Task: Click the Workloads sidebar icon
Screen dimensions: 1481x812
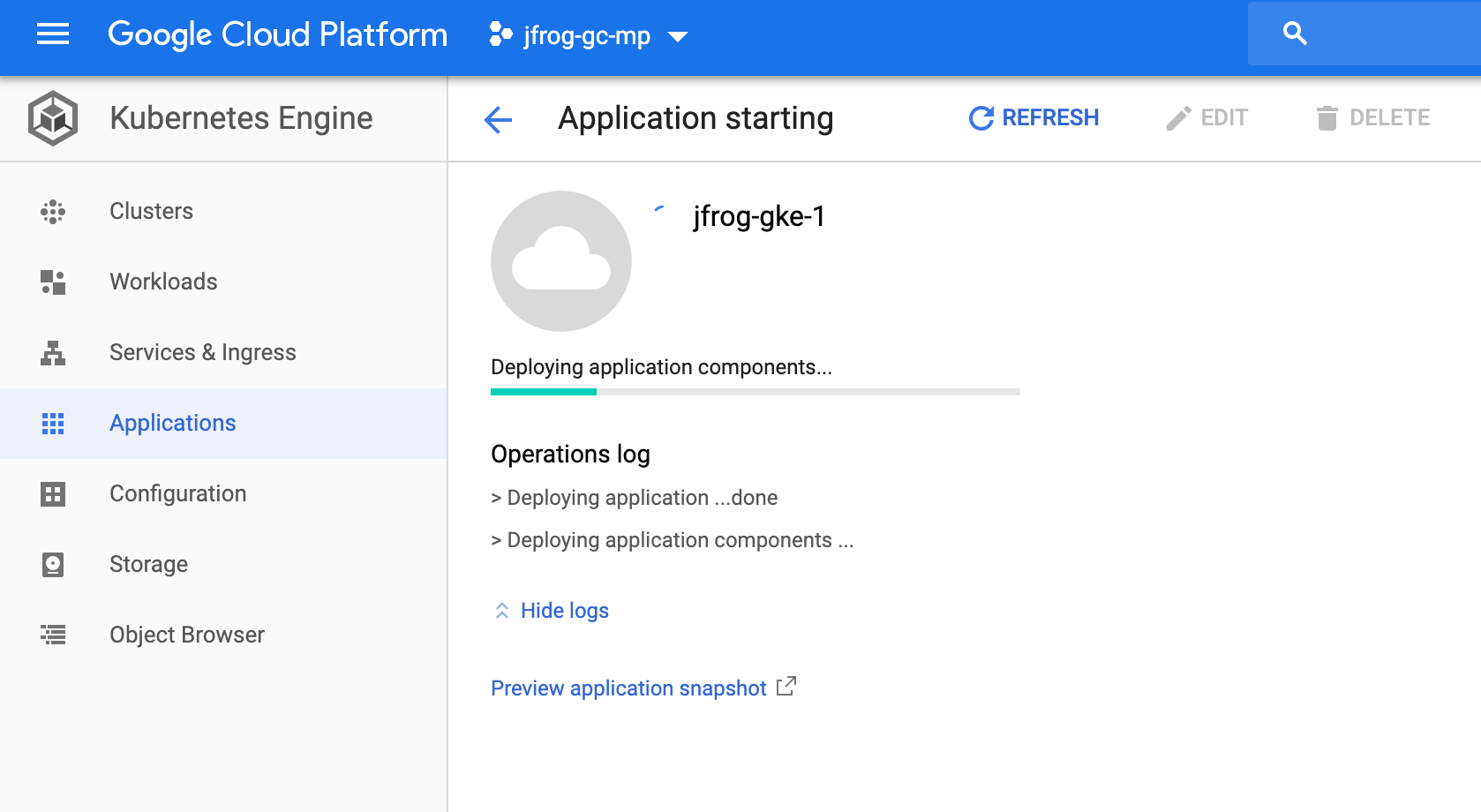Action: tap(53, 282)
